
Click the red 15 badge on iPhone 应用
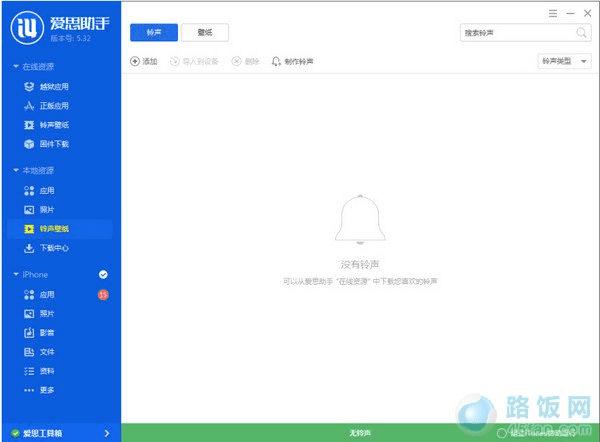[x=103, y=295]
